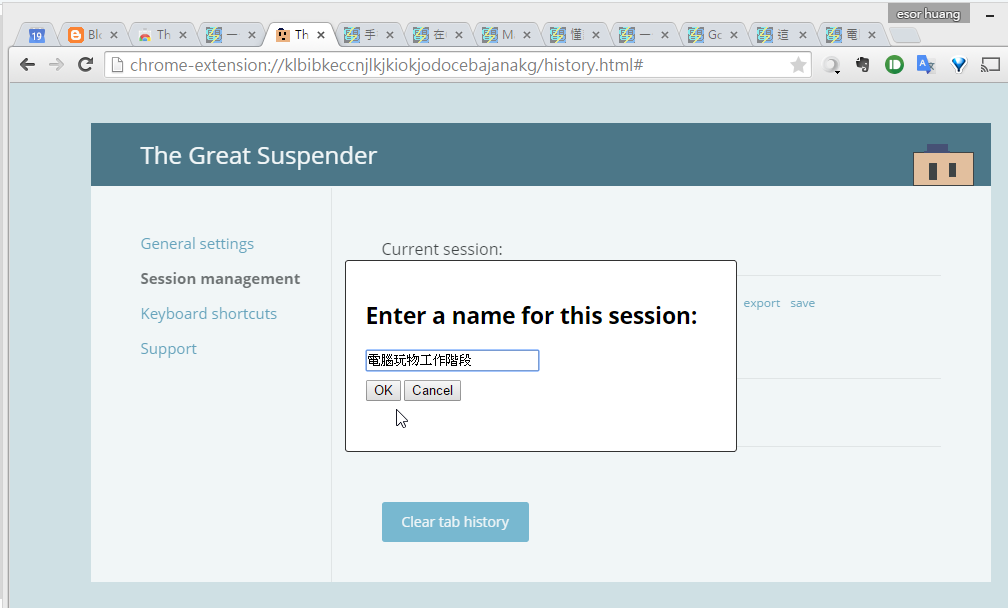Cancel the session name dialog
This screenshot has width=1008, height=608.
coord(432,390)
